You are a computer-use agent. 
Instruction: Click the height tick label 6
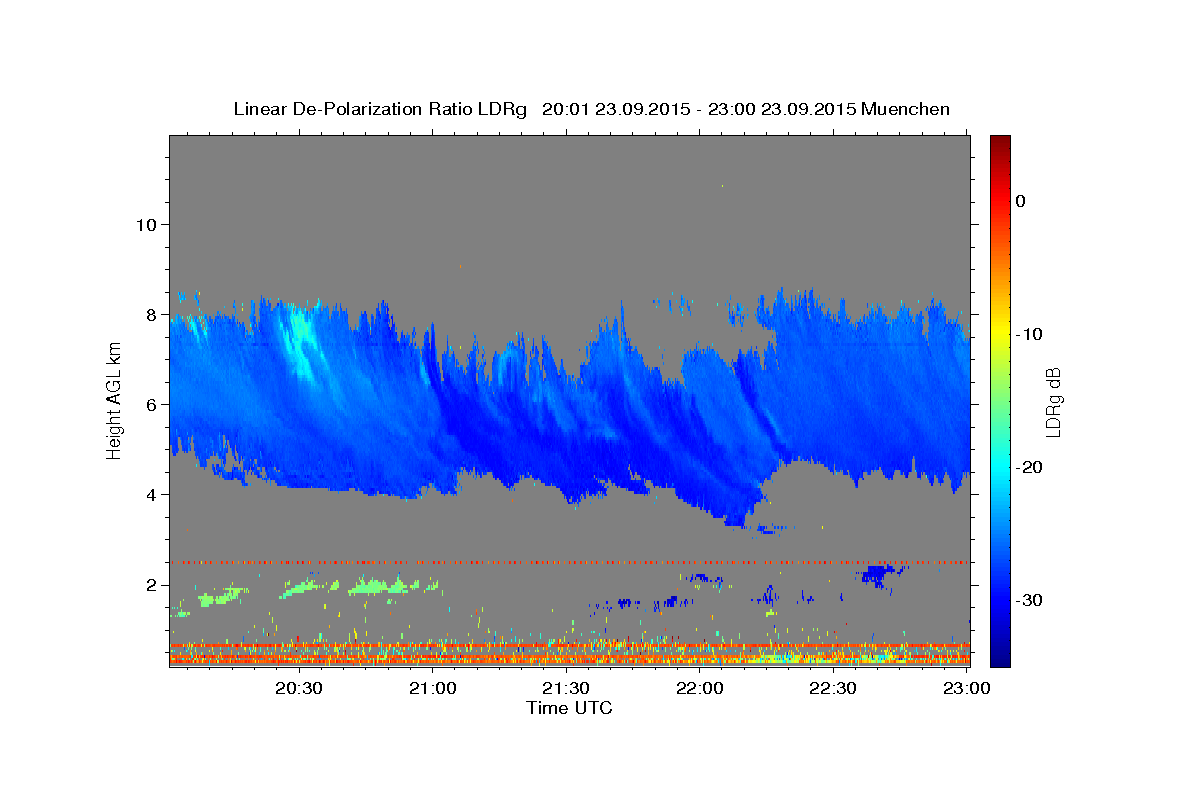click(x=152, y=404)
